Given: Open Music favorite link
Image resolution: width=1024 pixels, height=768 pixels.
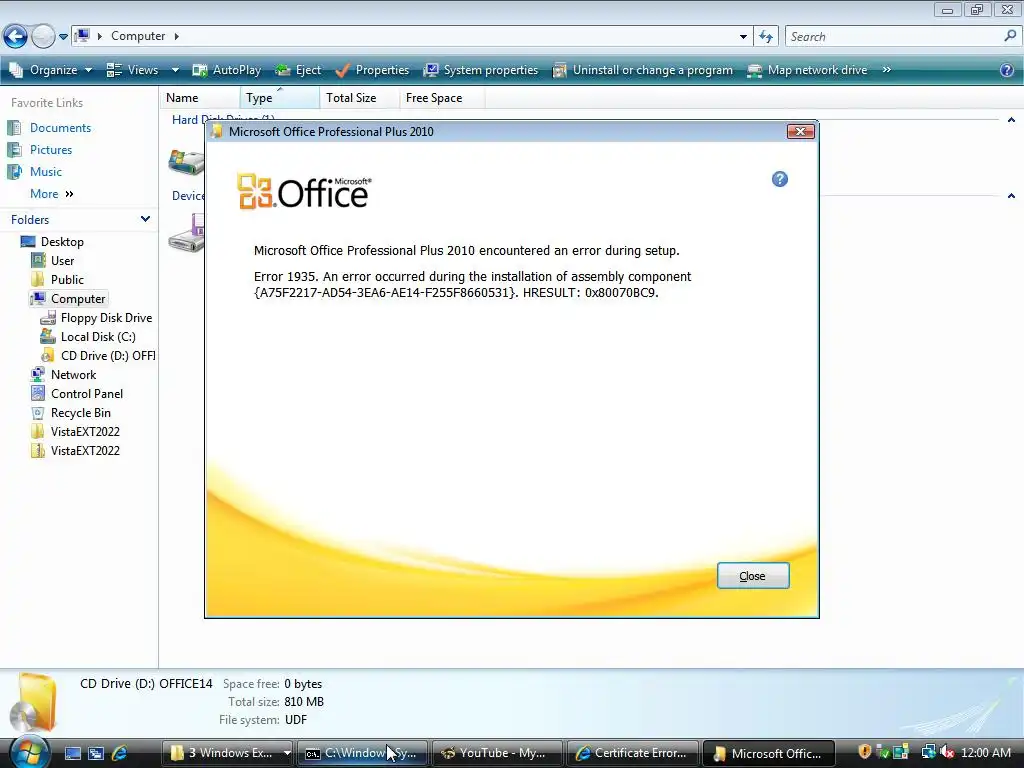Looking at the screenshot, I should coord(46,172).
